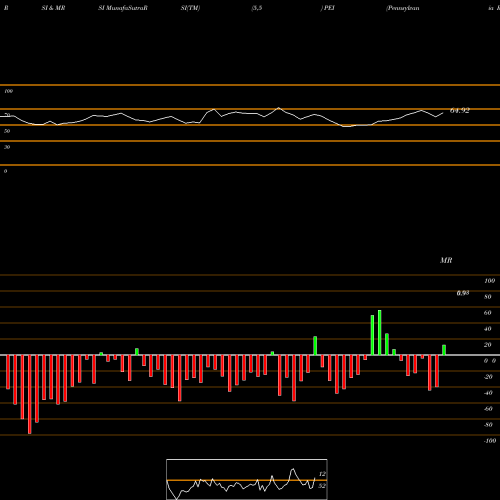This screenshot has width=500, height=500.
Task: Click the last green bar on the MR histogram
Action: 444,350
